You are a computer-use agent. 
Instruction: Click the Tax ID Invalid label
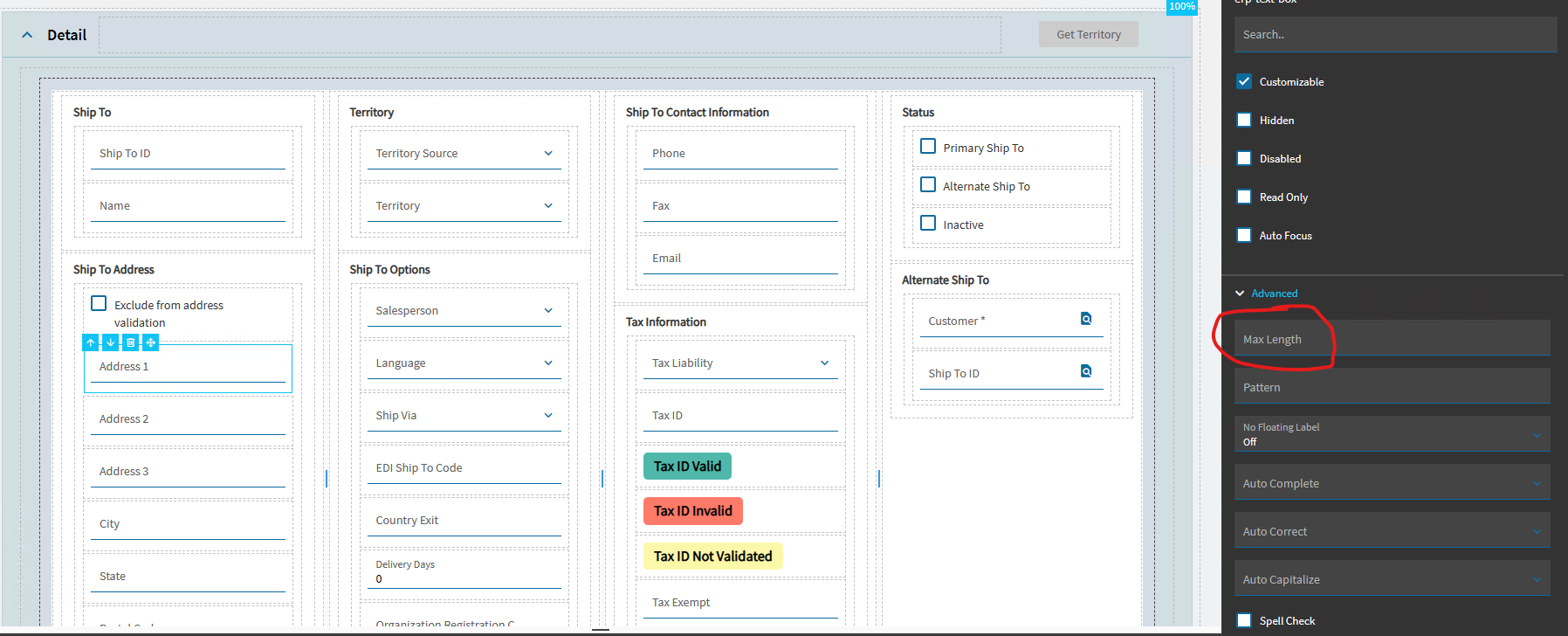pyautogui.click(x=692, y=511)
